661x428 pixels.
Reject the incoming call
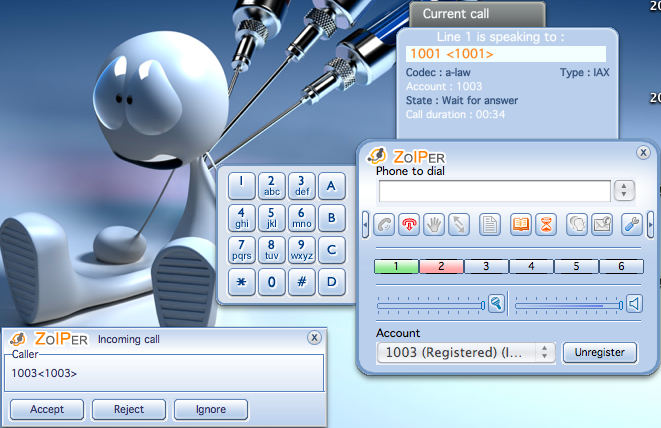[129, 409]
